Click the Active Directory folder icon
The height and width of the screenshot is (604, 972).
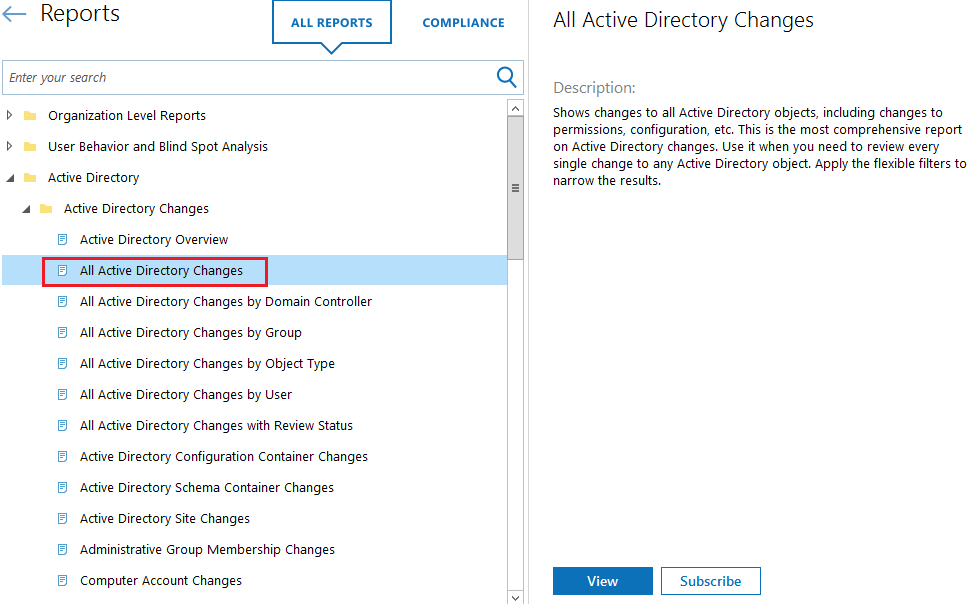[x=30, y=178]
